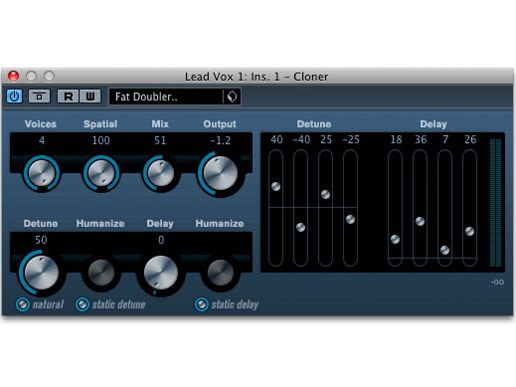The image size is (516, 387).
Task: Click the -oo peak level readout
Action: (x=497, y=282)
